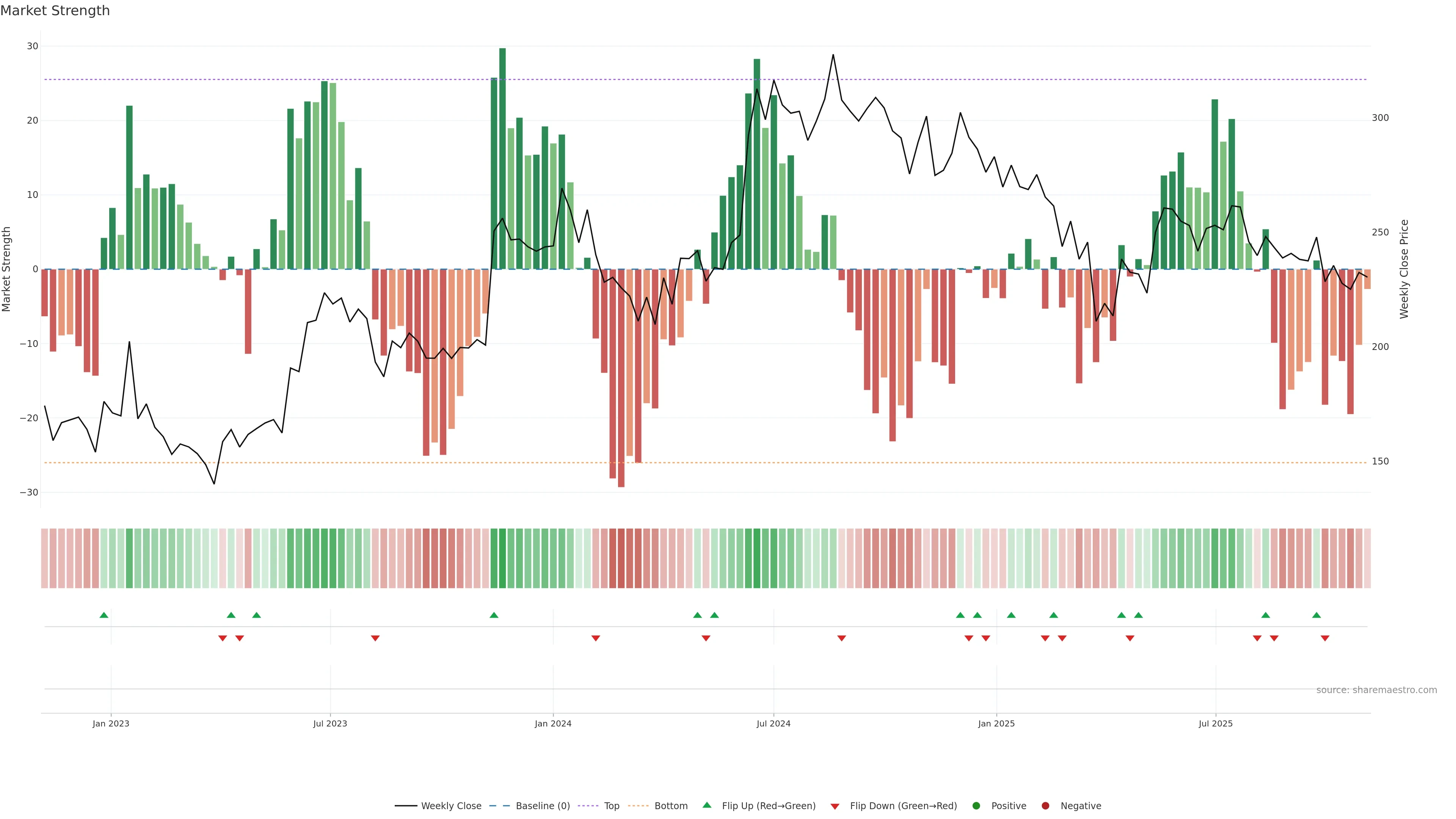Click the Jan 2024 x-axis label
1456x819 pixels.
[x=553, y=723]
